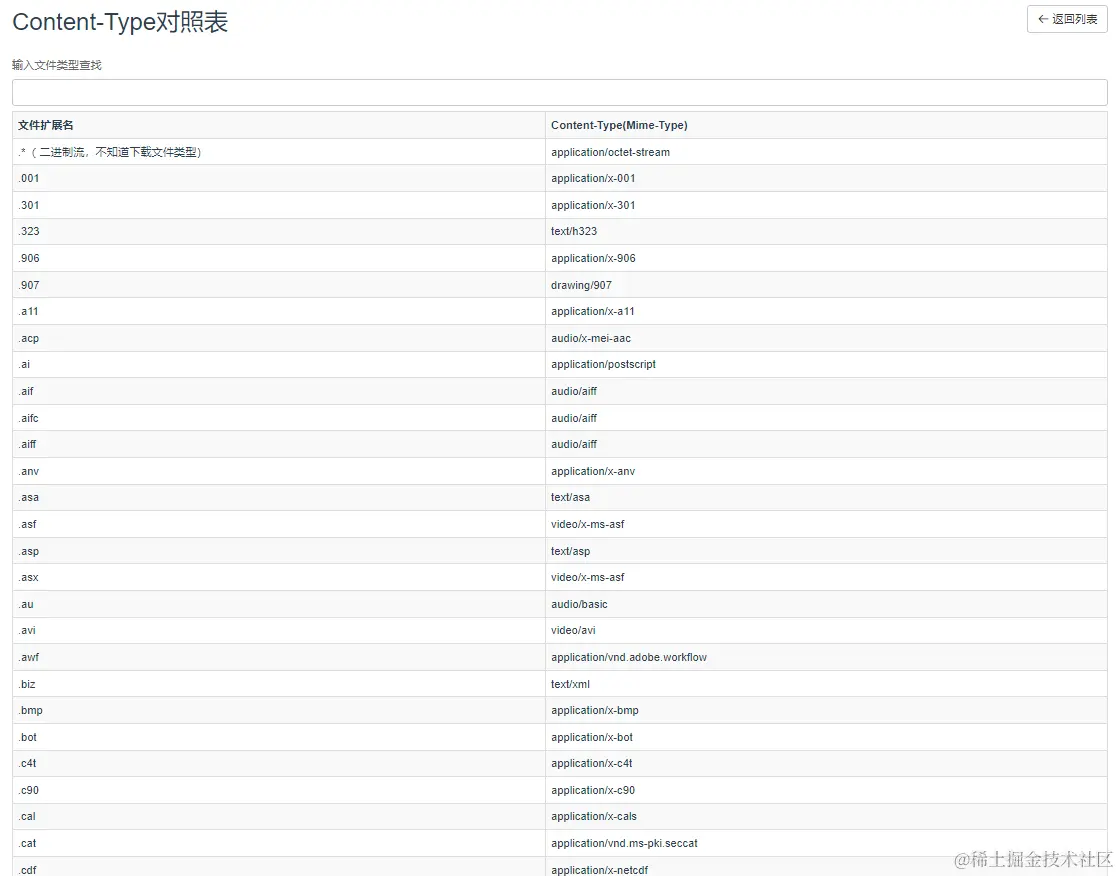
Task: Select the .aiff row
Action: pos(280,444)
